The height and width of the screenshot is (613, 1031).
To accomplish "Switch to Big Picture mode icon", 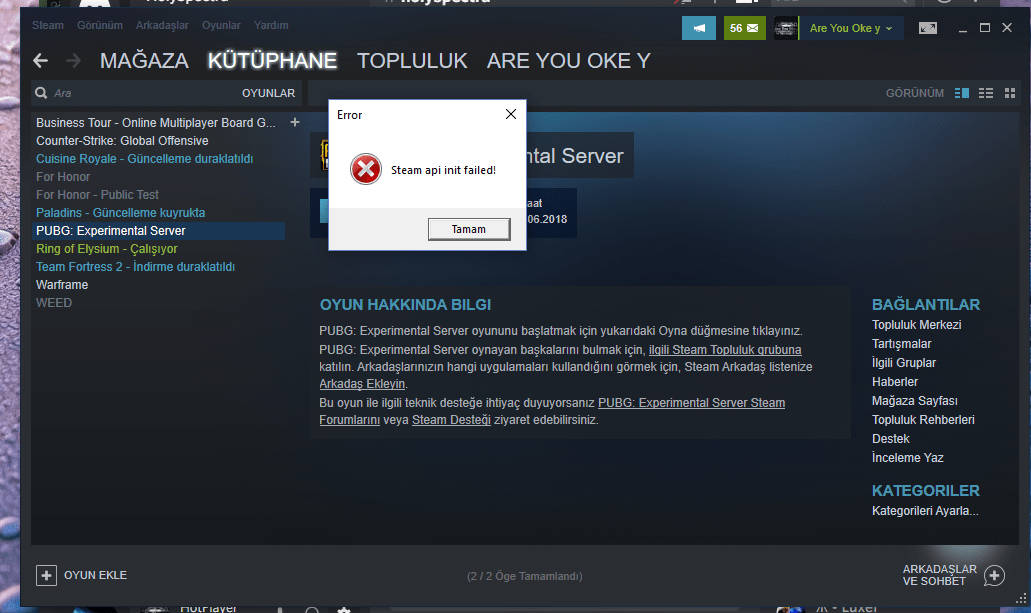I will [x=928, y=28].
